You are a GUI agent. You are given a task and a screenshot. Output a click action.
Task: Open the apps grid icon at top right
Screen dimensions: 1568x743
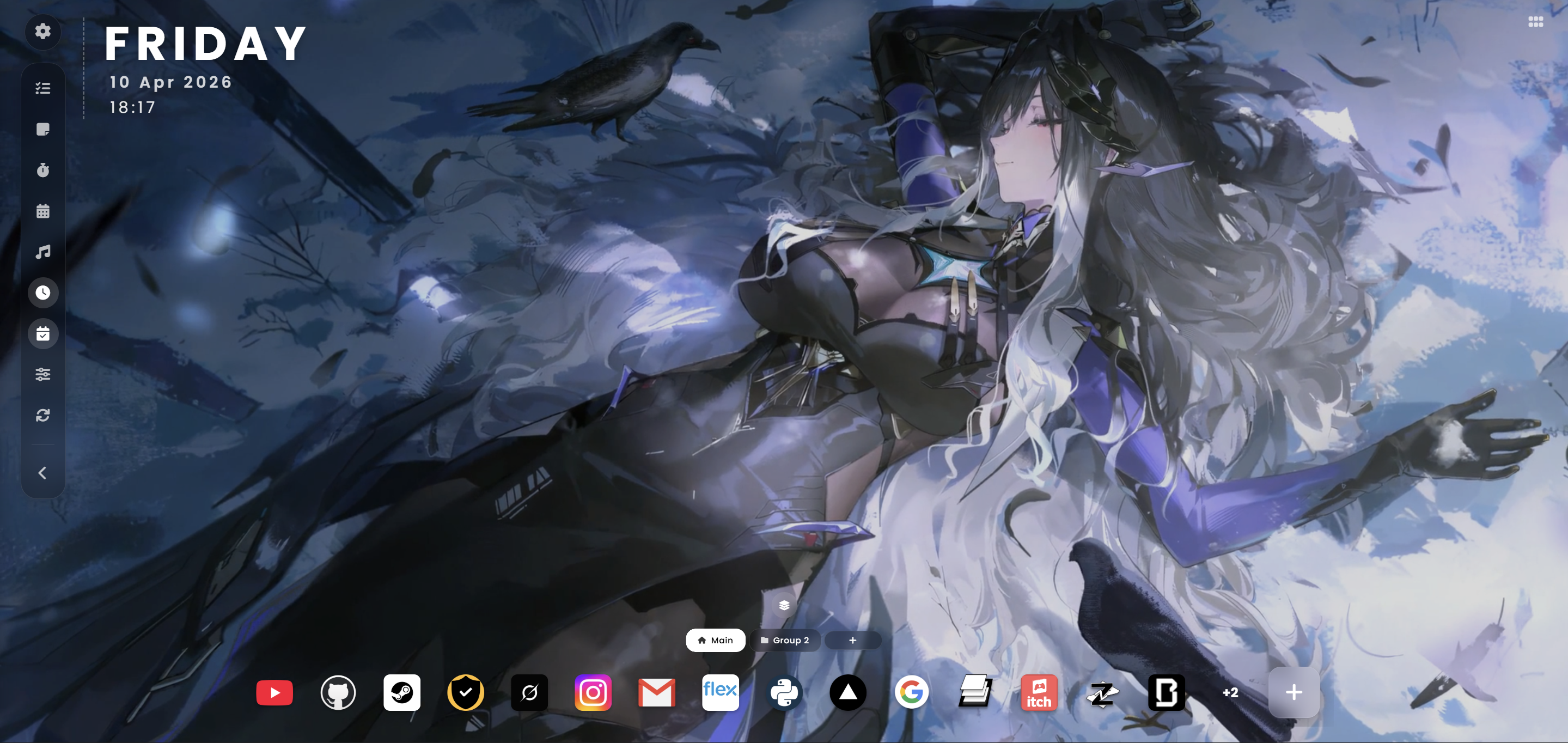(1535, 22)
